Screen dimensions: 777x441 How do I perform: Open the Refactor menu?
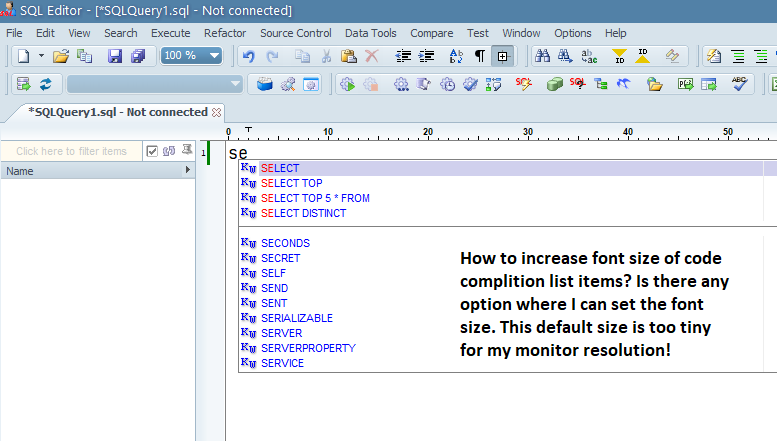tap(225, 33)
